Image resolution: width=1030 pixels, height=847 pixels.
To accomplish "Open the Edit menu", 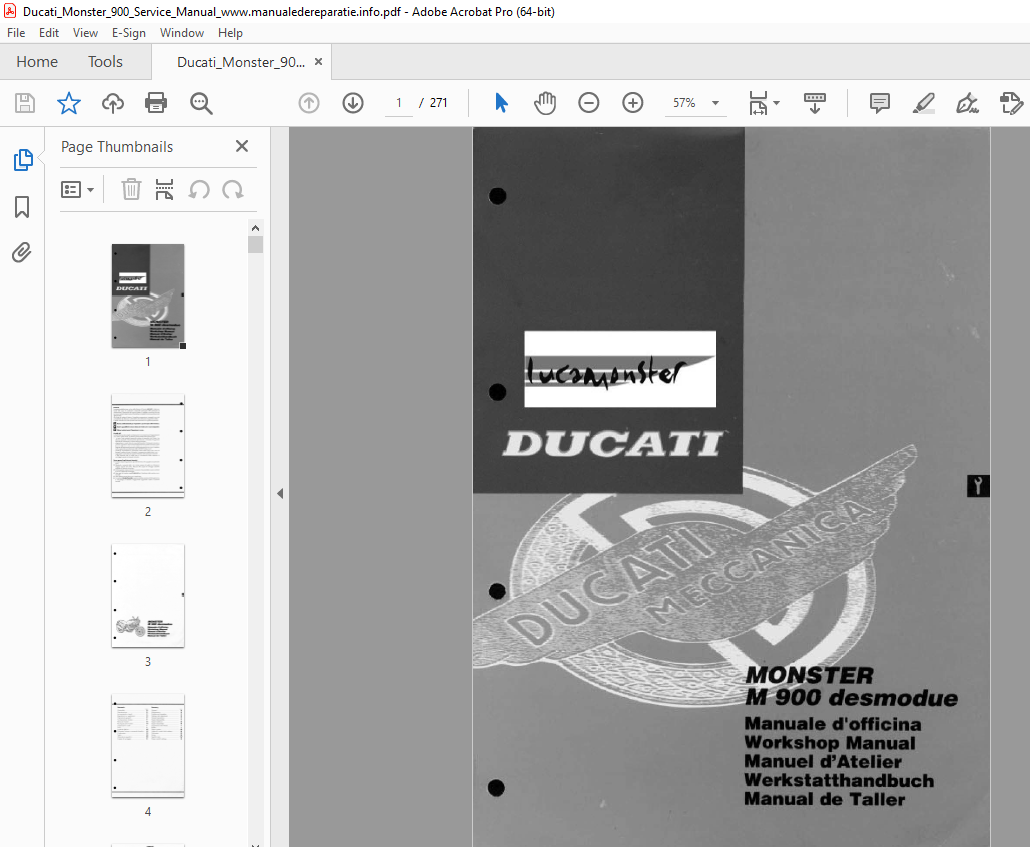I will 49,33.
